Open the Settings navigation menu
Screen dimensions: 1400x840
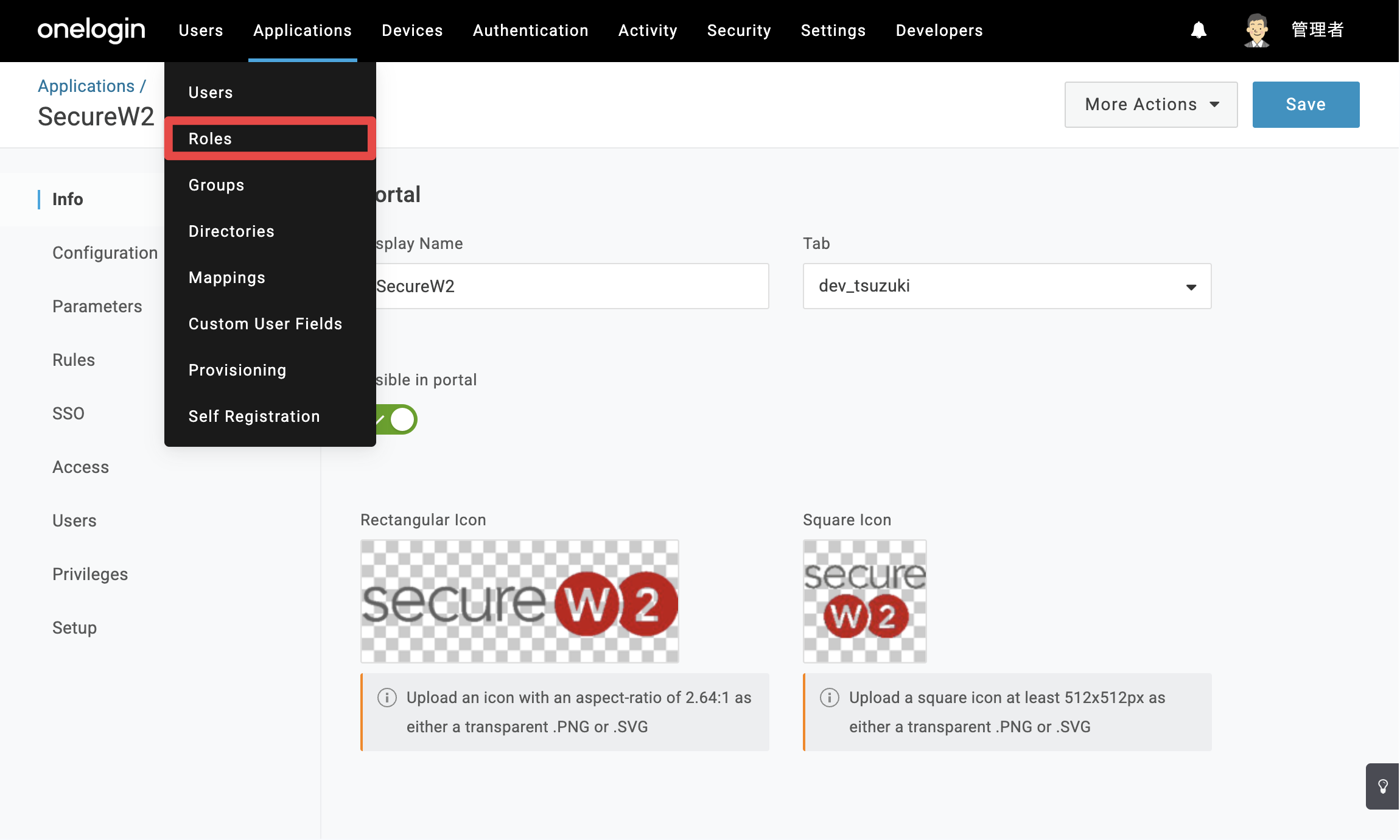click(x=833, y=30)
